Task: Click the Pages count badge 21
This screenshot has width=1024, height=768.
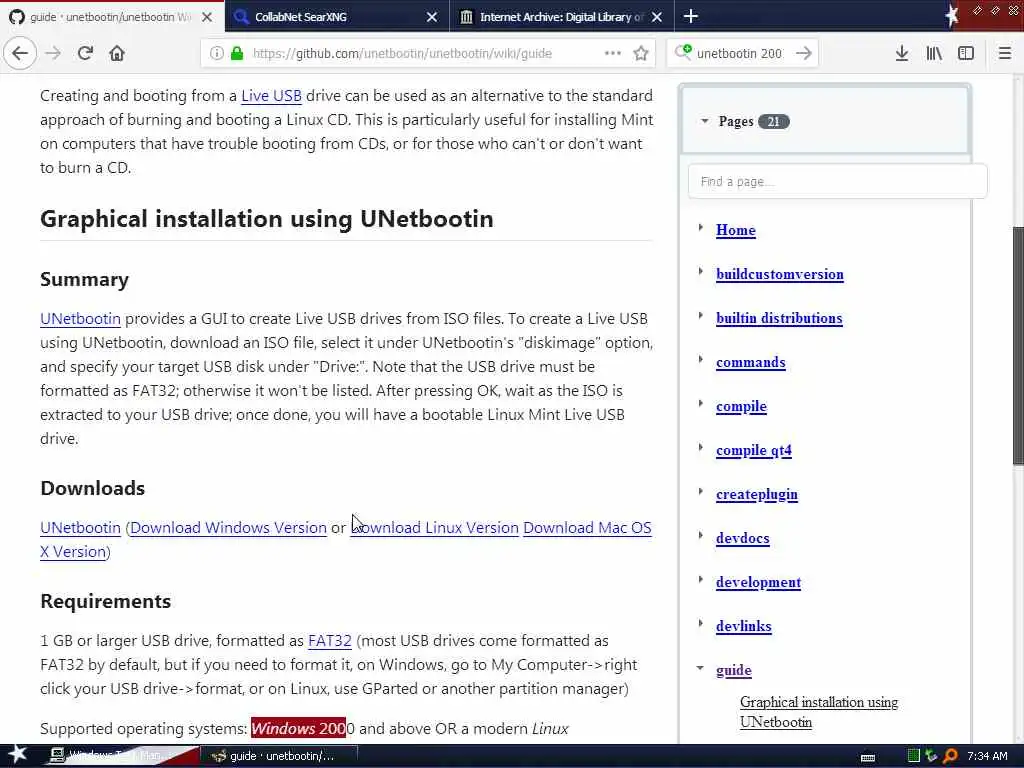Action: click(x=773, y=121)
